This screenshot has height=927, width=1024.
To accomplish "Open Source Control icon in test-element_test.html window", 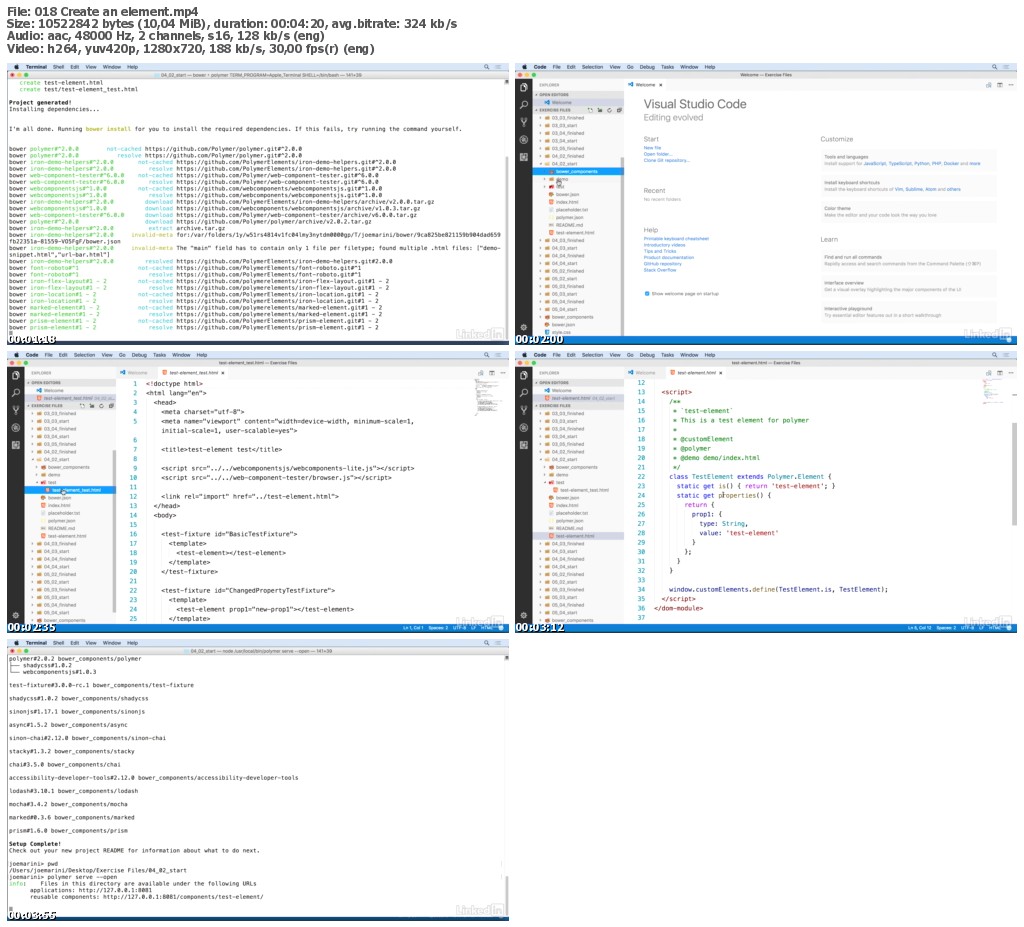I will [x=16, y=410].
